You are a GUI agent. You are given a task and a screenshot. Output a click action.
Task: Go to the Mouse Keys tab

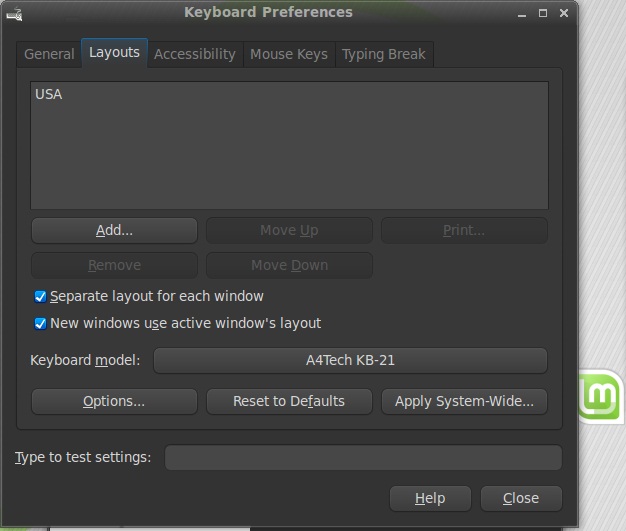tap(289, 54)
